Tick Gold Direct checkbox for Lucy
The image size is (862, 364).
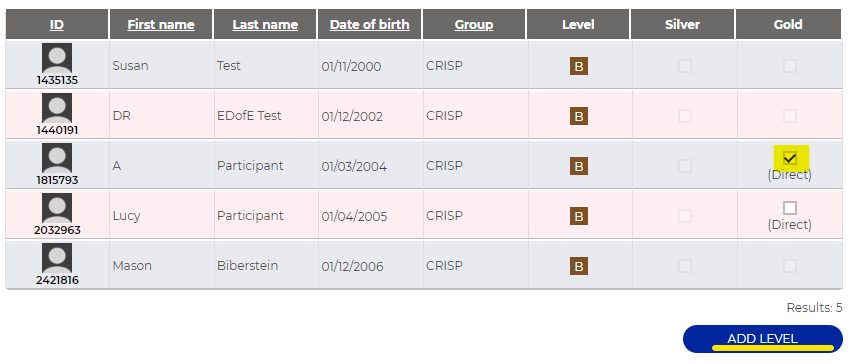click(789, 208)
